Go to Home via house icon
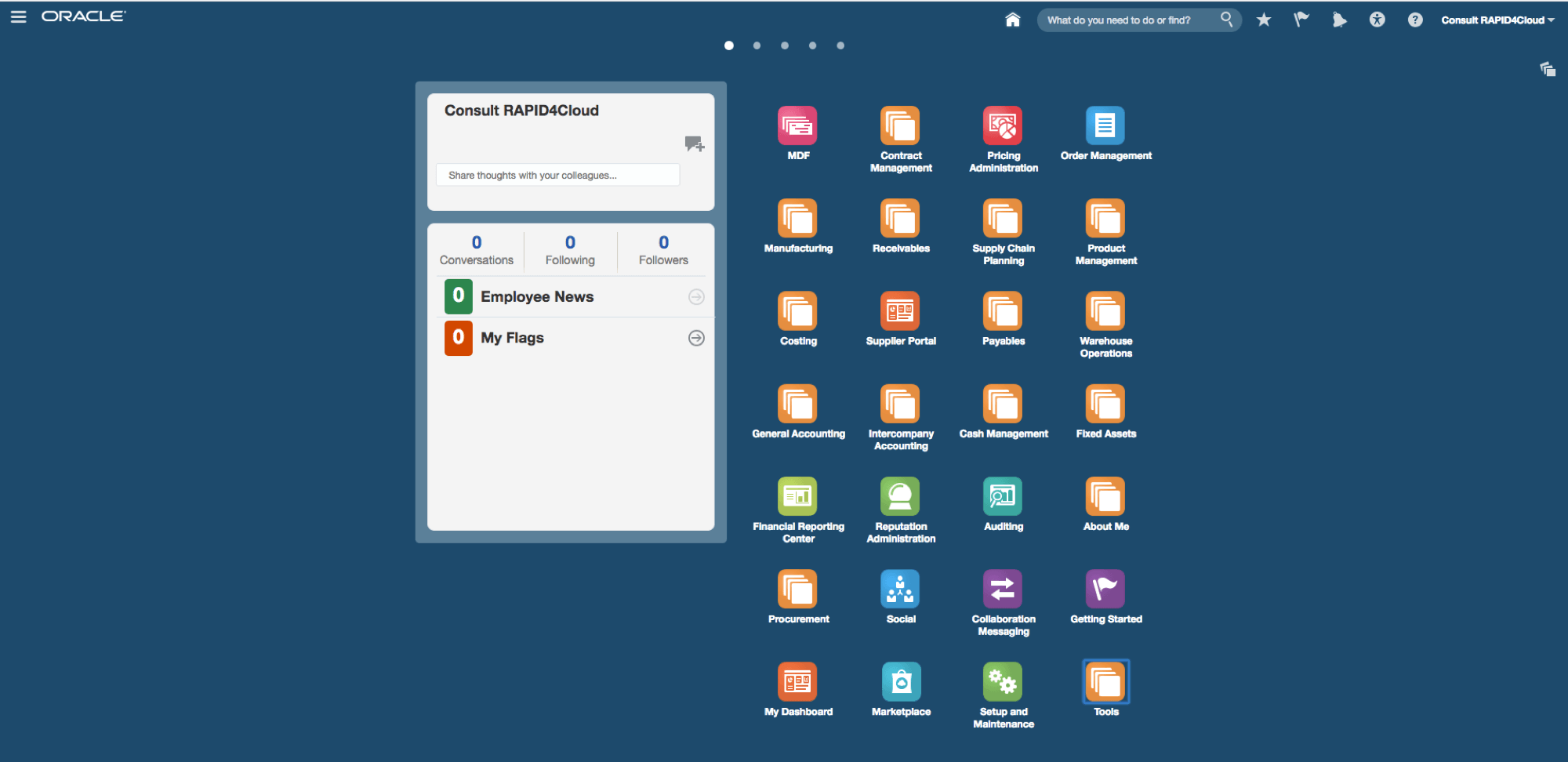This screenshot has width=1568, height=762. click(1013, 20)
